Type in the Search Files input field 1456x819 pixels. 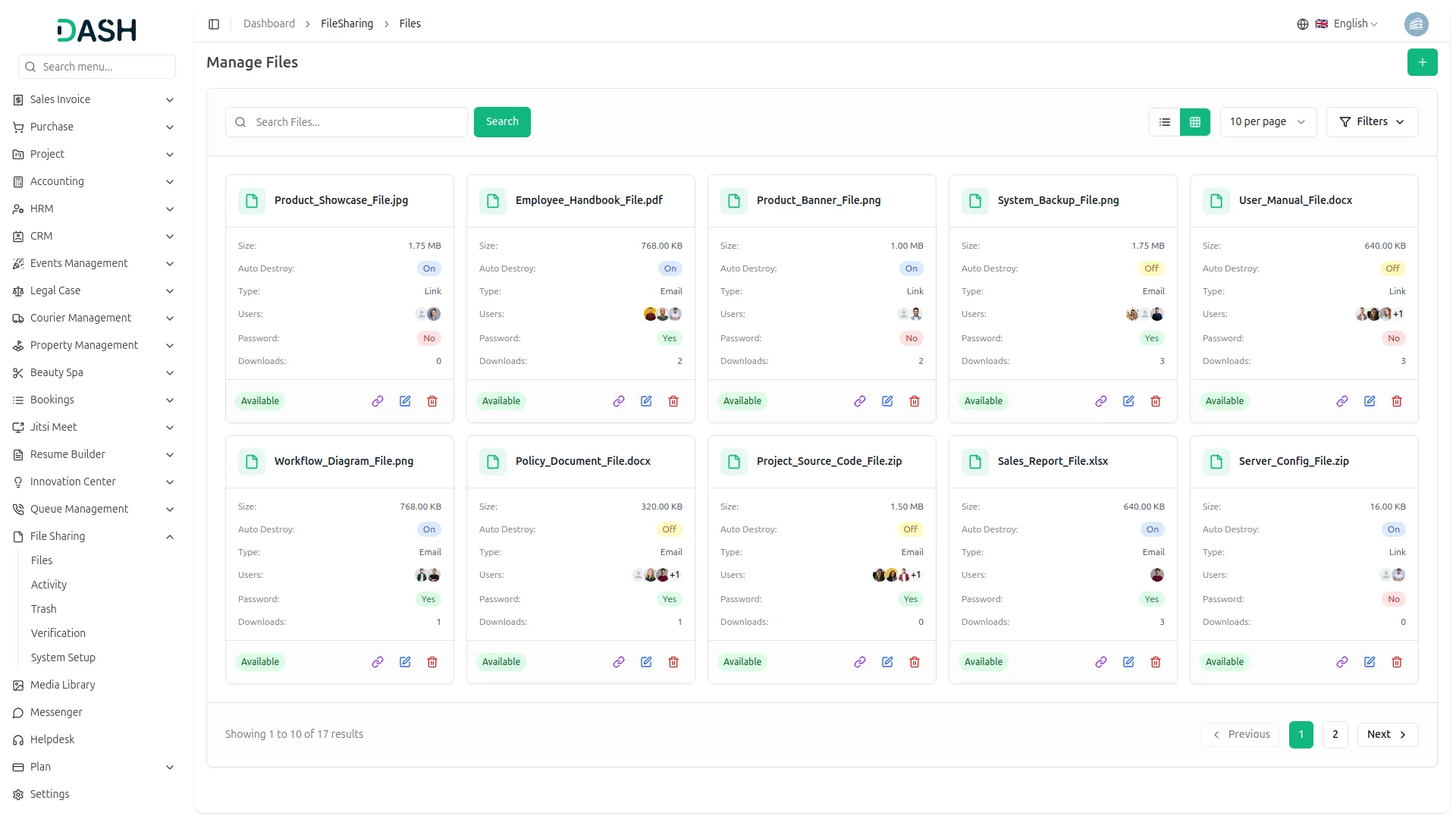[x=346, y=121]
